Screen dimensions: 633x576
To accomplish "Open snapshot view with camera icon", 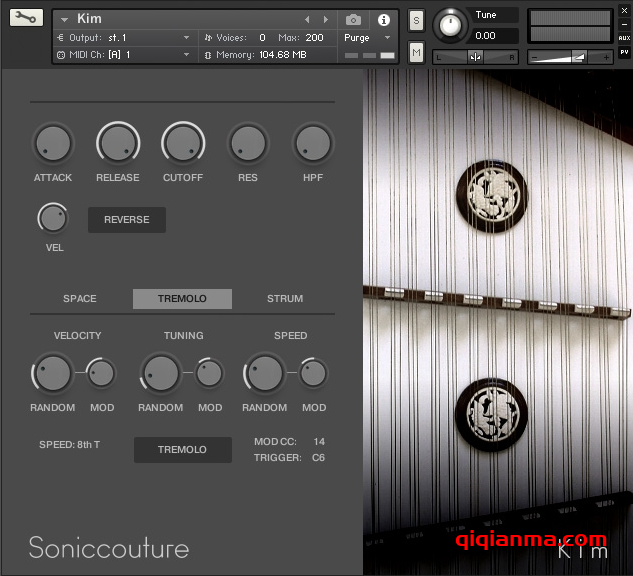I will (x=353, y=19).
